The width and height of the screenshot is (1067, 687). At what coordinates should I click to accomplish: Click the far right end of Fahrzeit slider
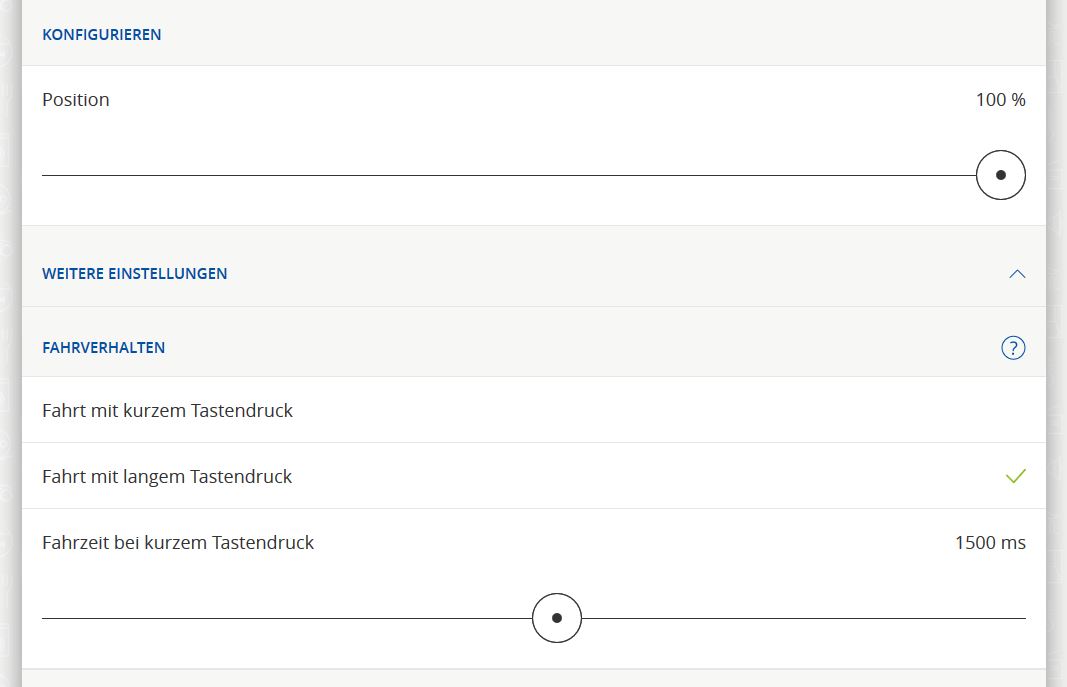pyautogui.click(x=1022, y=618)
